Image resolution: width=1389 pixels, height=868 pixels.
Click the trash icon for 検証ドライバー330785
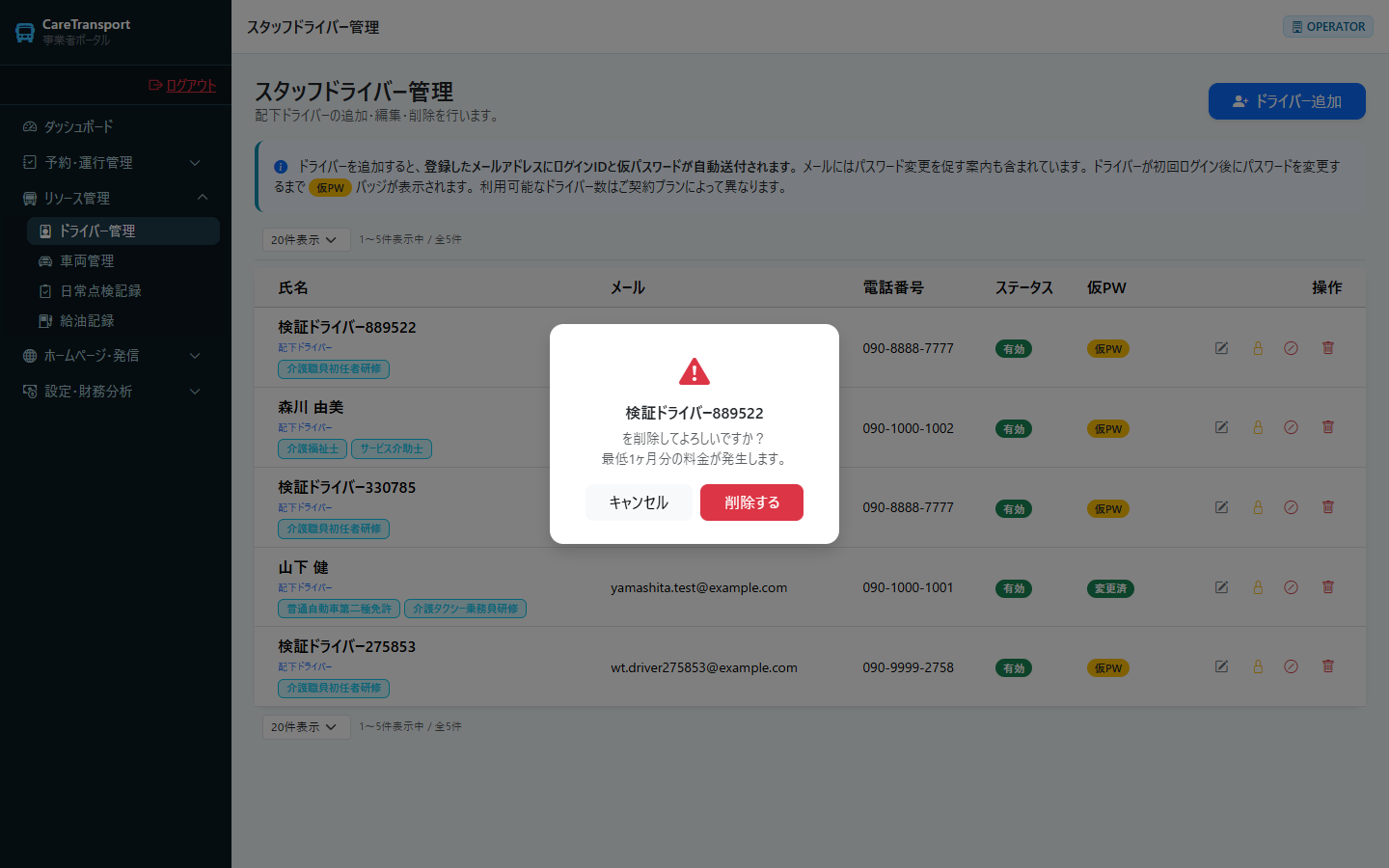(1328, 507)
